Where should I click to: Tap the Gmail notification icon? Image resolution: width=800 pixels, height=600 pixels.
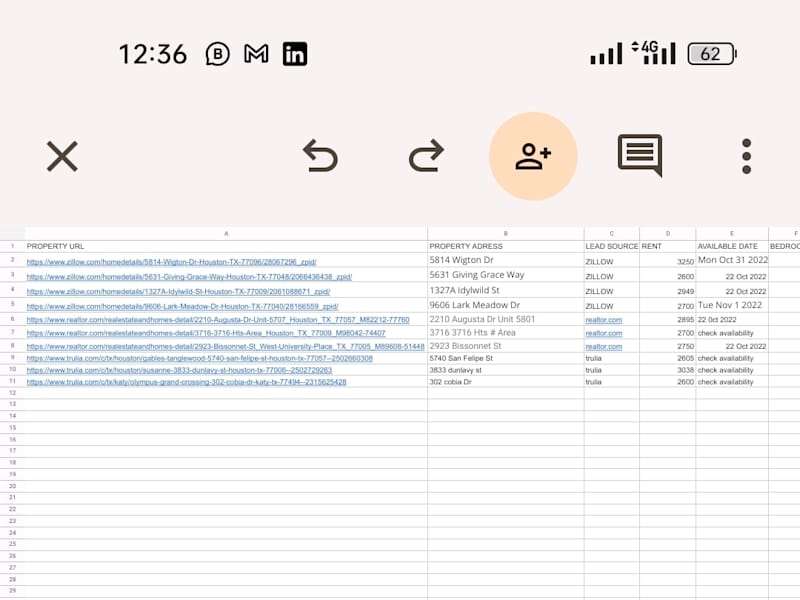256,54
